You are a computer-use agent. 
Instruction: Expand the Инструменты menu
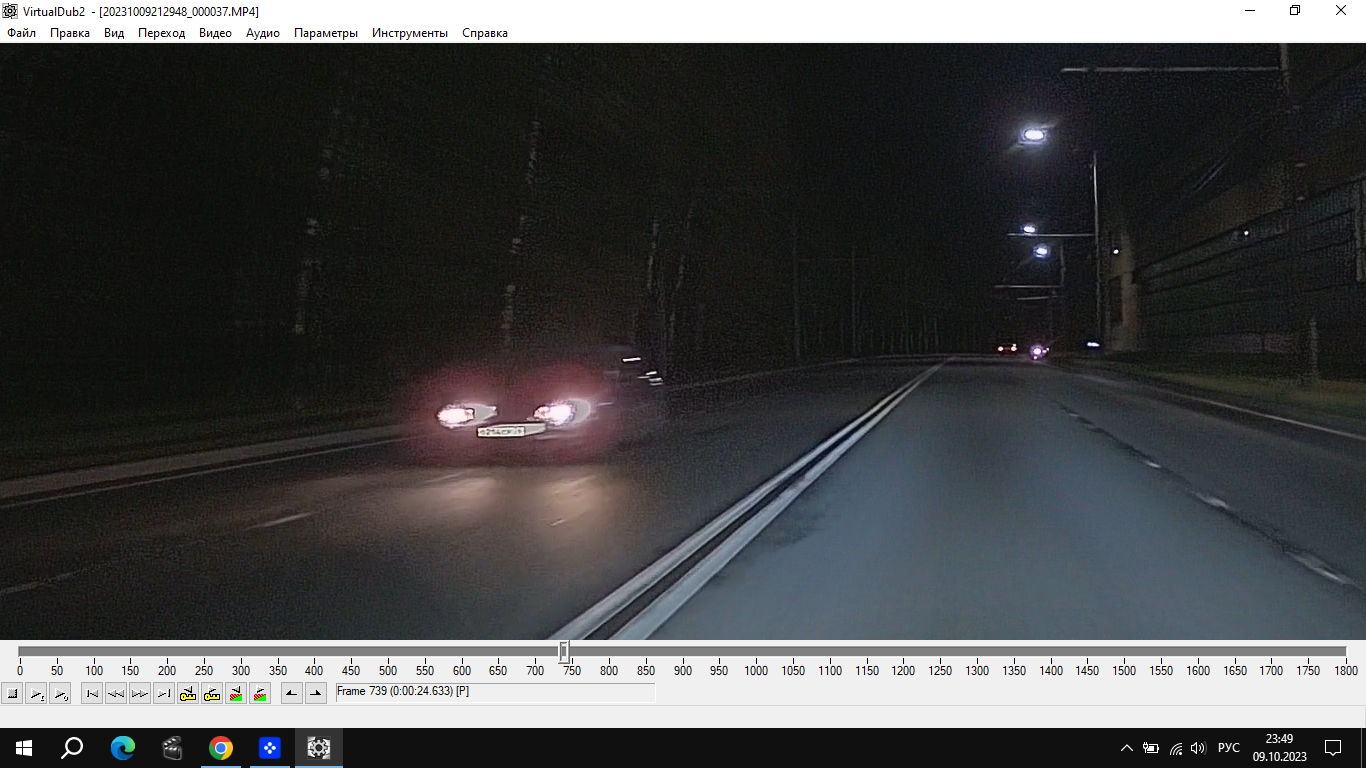[410, 33]
